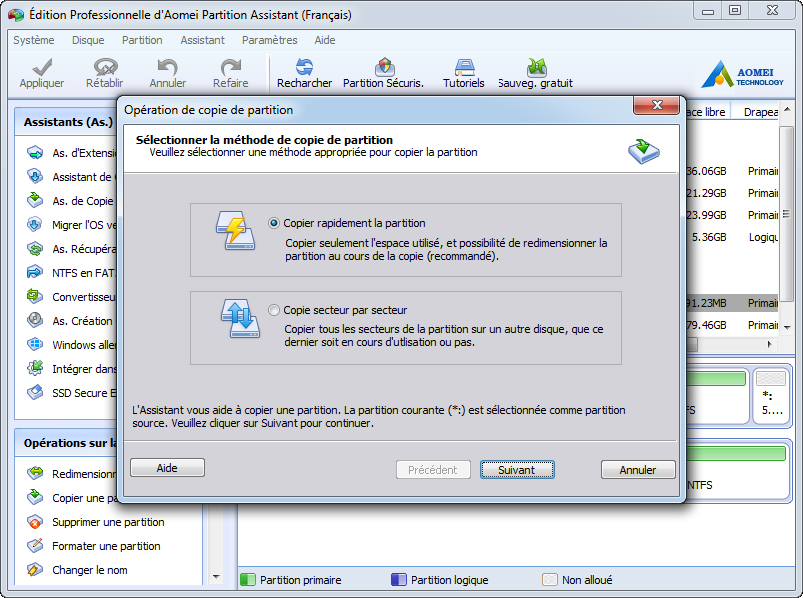
Task: Open the Disque menu
Action: 87,40
